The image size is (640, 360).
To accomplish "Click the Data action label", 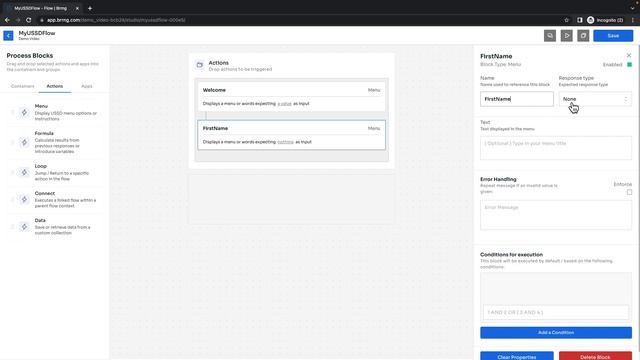I will pos(40,220).
